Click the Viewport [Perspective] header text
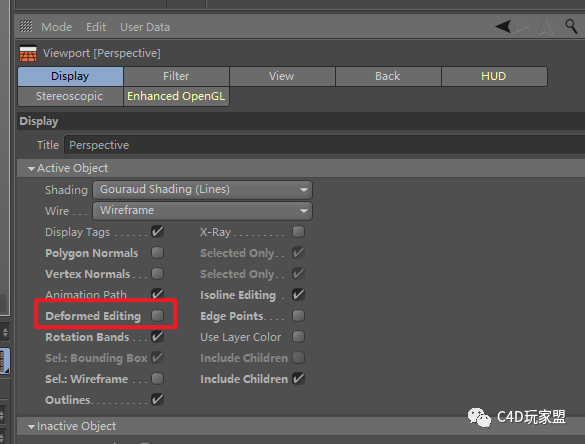This screenshot has height=444, width=585. click(102, 53)
